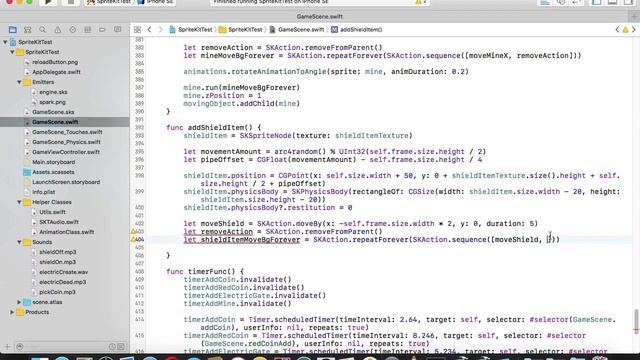
Task: Open GameScene_Touches.swift file
Action: 67,132
